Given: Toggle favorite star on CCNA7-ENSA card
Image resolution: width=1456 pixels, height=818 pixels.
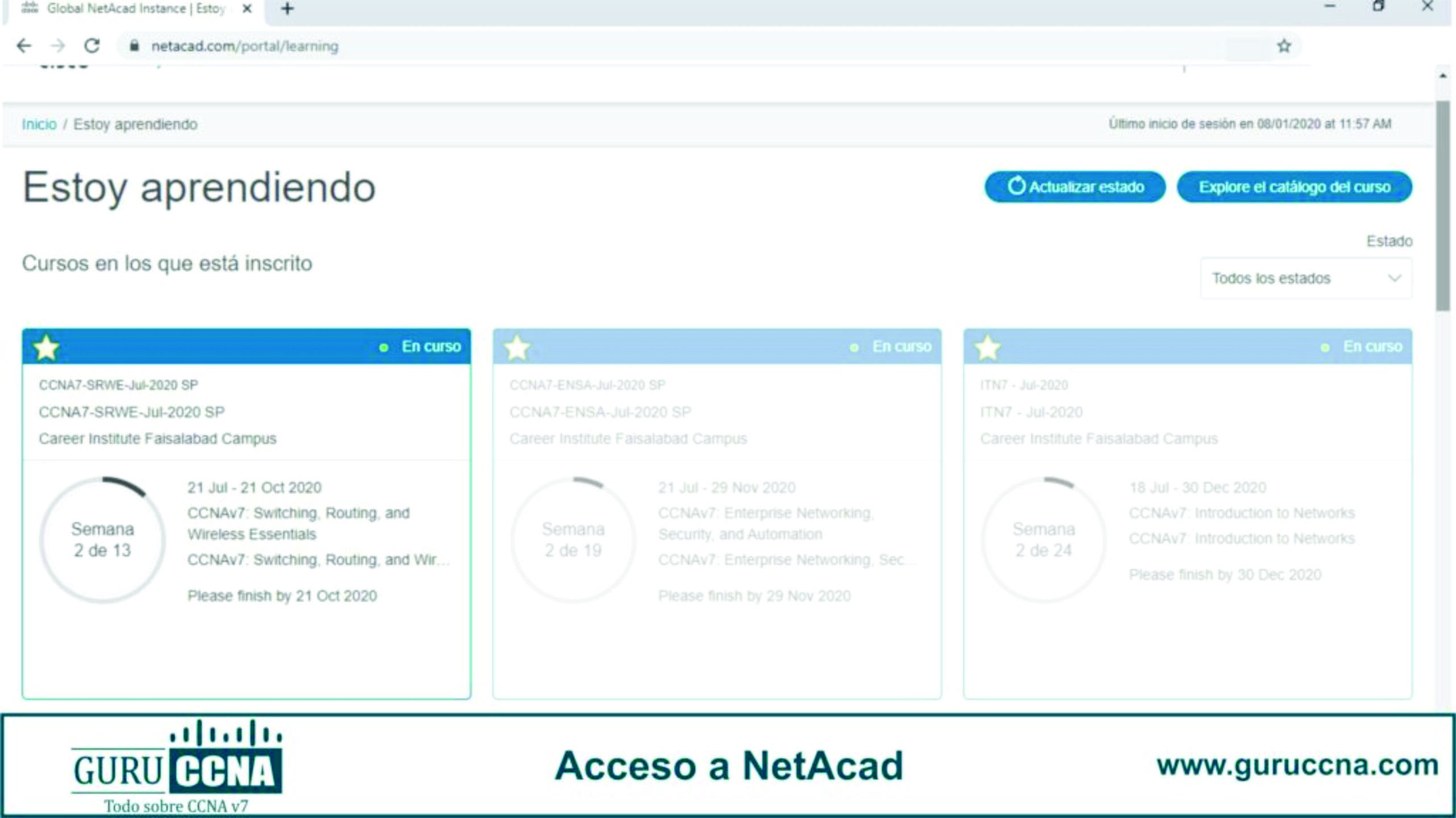Looking at the screenshot, I should pyautogui.click(x=517, y=348).
